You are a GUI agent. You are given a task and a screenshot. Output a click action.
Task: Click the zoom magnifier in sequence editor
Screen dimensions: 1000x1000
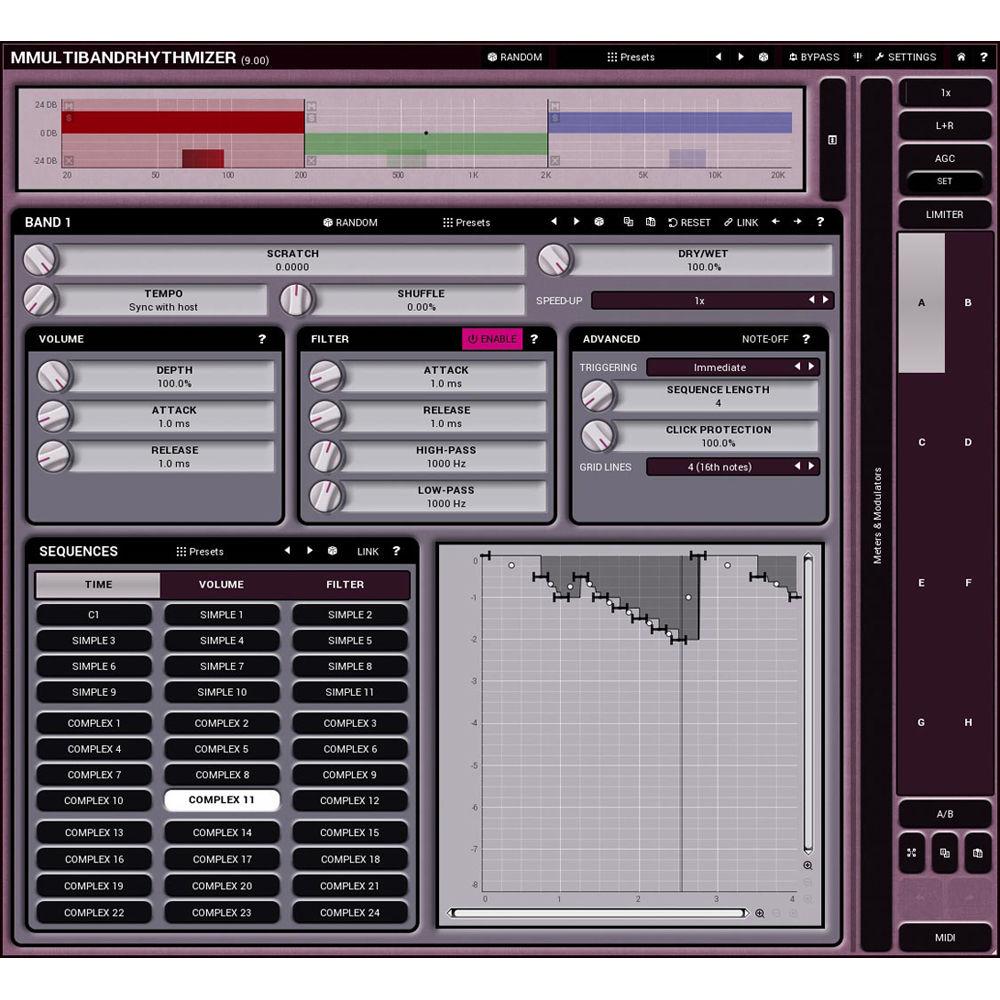pos(808,865)
